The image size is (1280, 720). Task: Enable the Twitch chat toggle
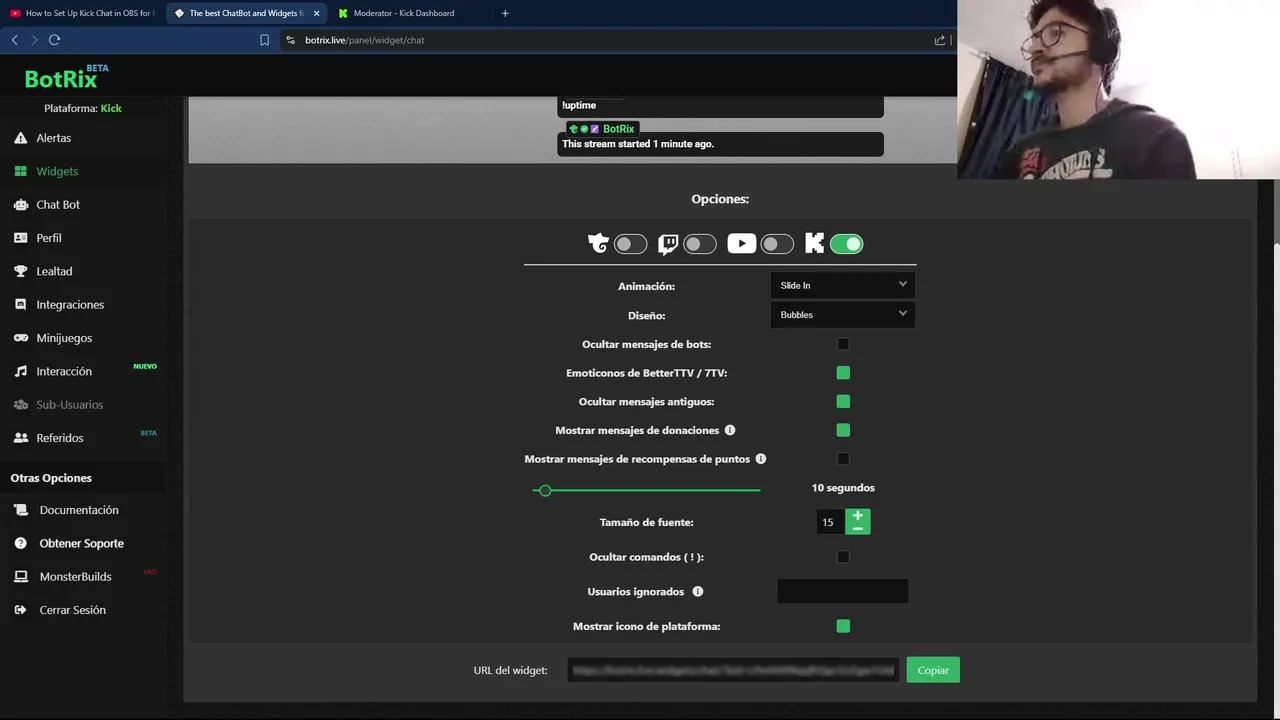pos(700,243)
